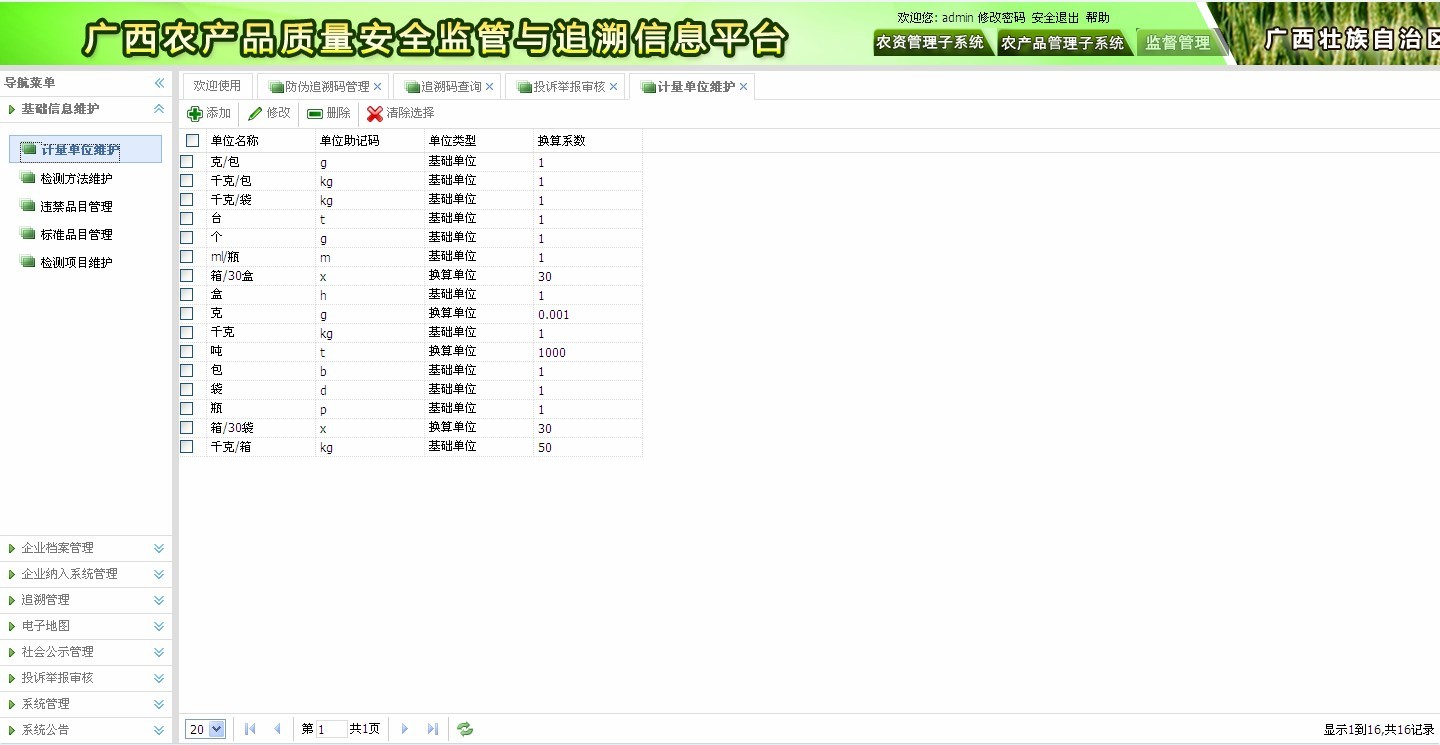Click the first page arrow icon
This screenshot has width=1440, height=745.
pyautogui.click(x=249, y=729)
